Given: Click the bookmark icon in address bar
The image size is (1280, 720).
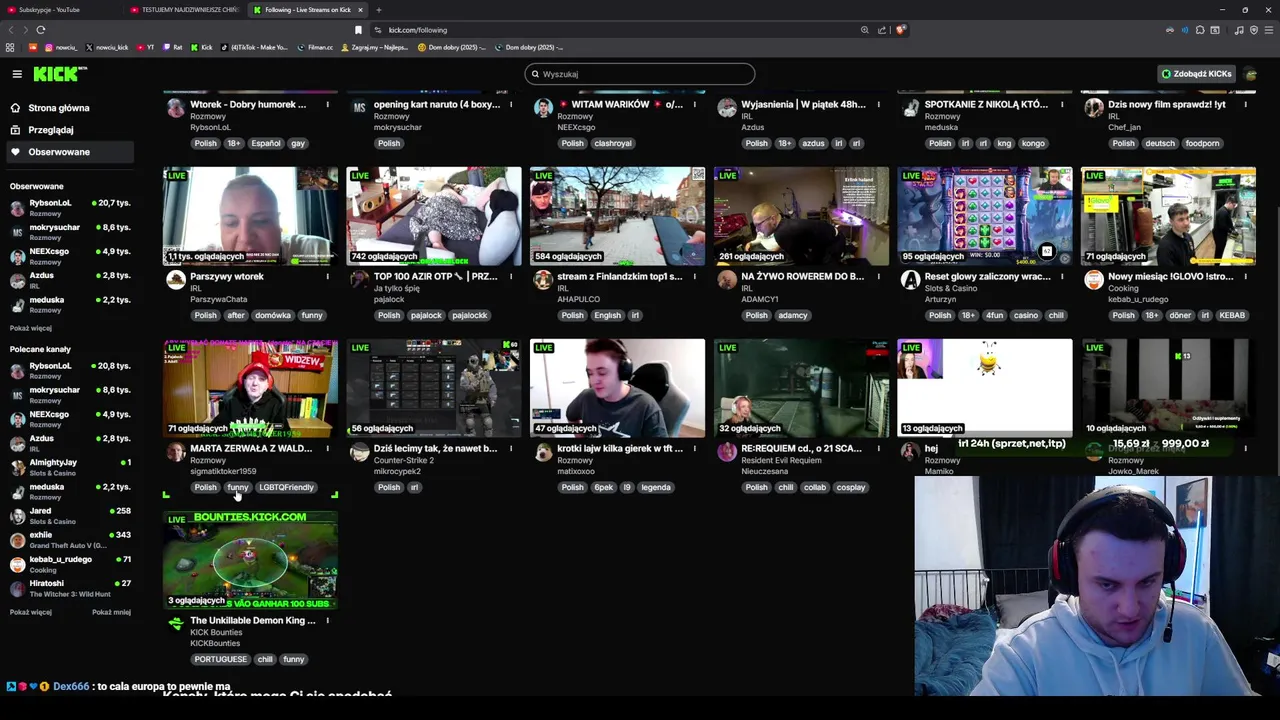Looking at the screenshot, I should tap(358, 30).
